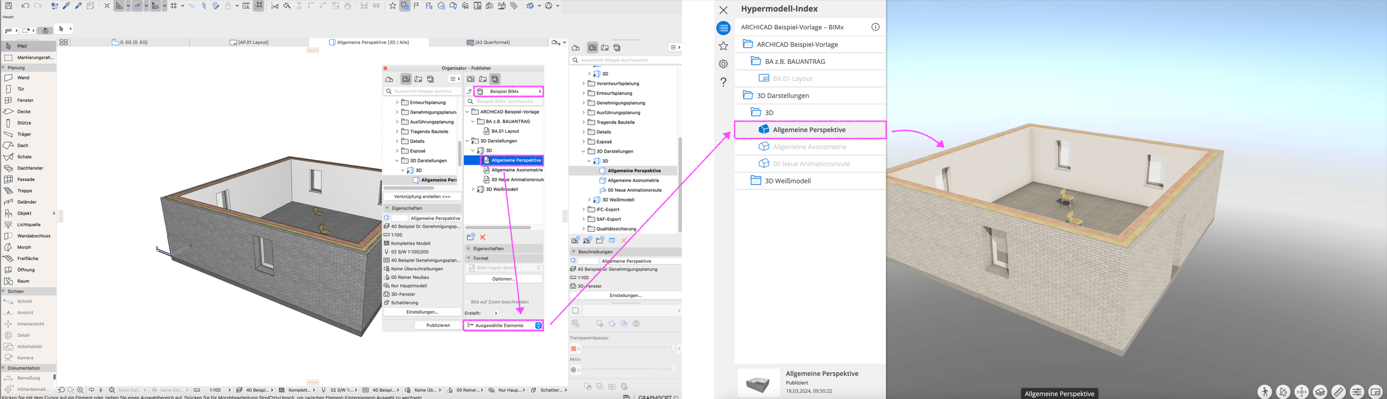Close the Hypermodell-Index panel
The width and height of the screenshot is (1387, 399).
[723, 10]
